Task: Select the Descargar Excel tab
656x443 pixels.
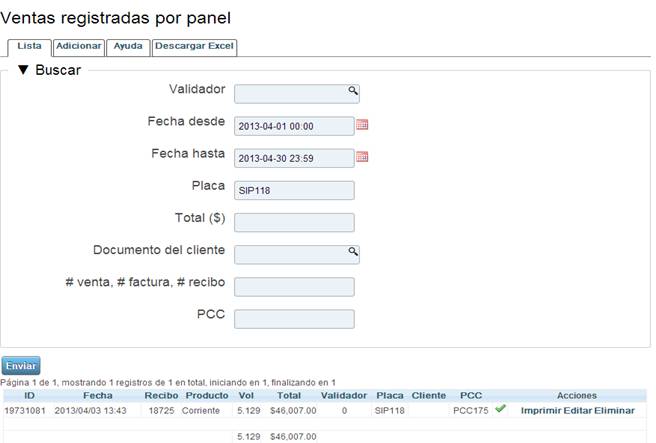Action: coord(194,46)
